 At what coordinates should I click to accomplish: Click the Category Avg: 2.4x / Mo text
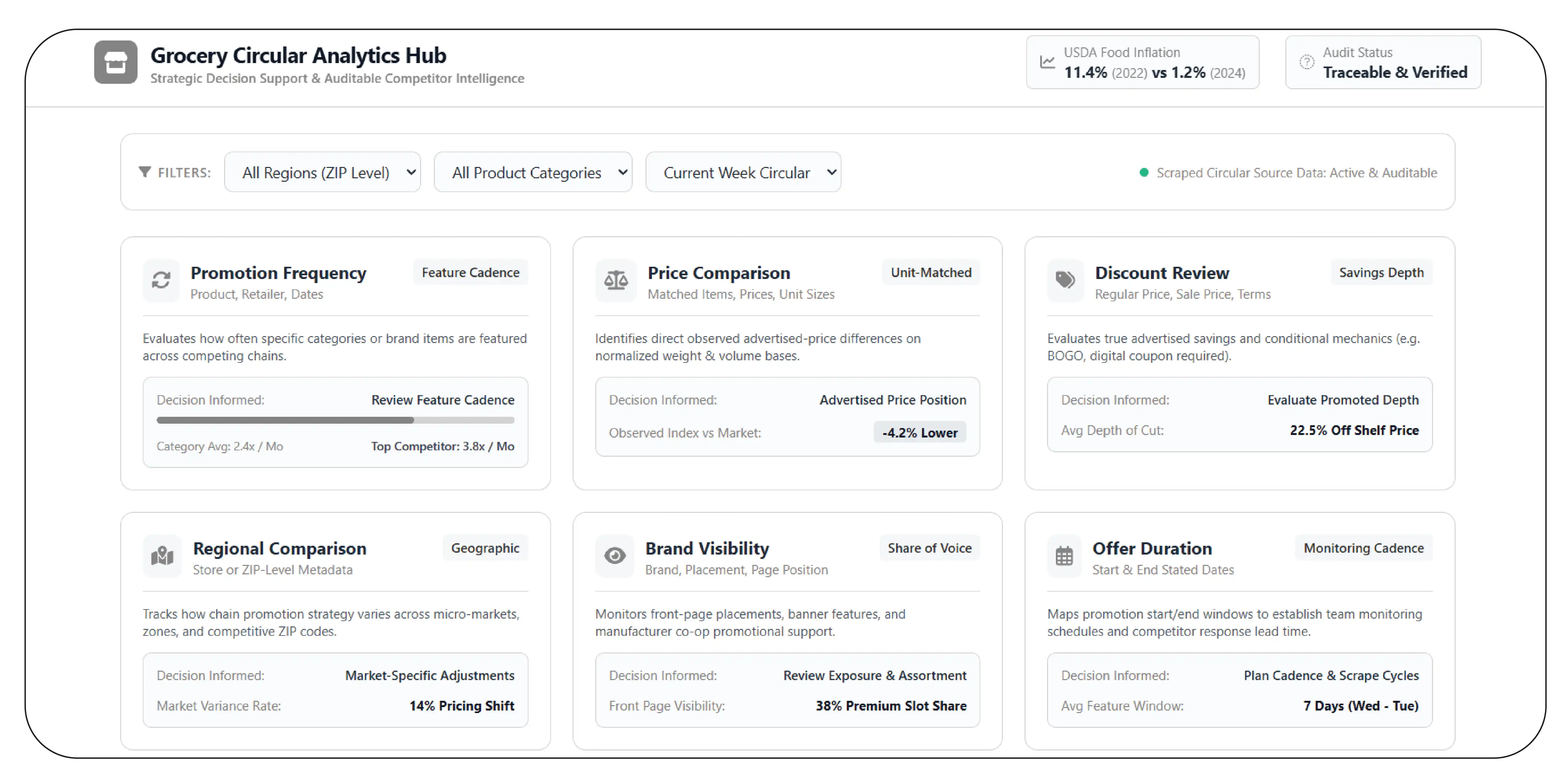pyautogui.click(x=220, y=447)
